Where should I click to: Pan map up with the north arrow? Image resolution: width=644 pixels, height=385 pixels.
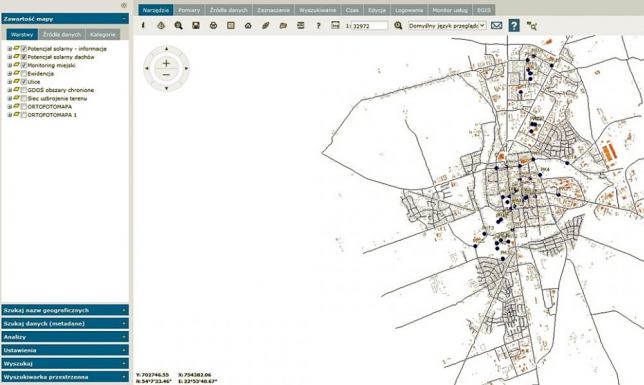(166, 48)
